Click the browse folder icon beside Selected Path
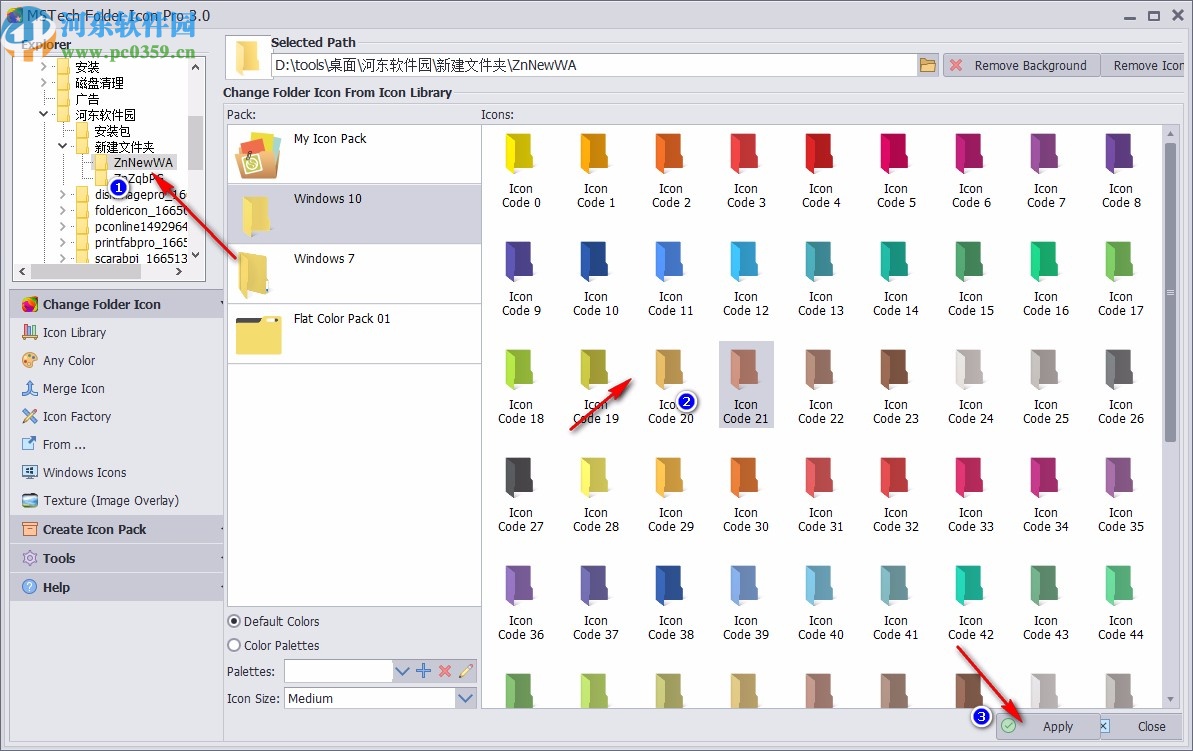 coord(927,63)
